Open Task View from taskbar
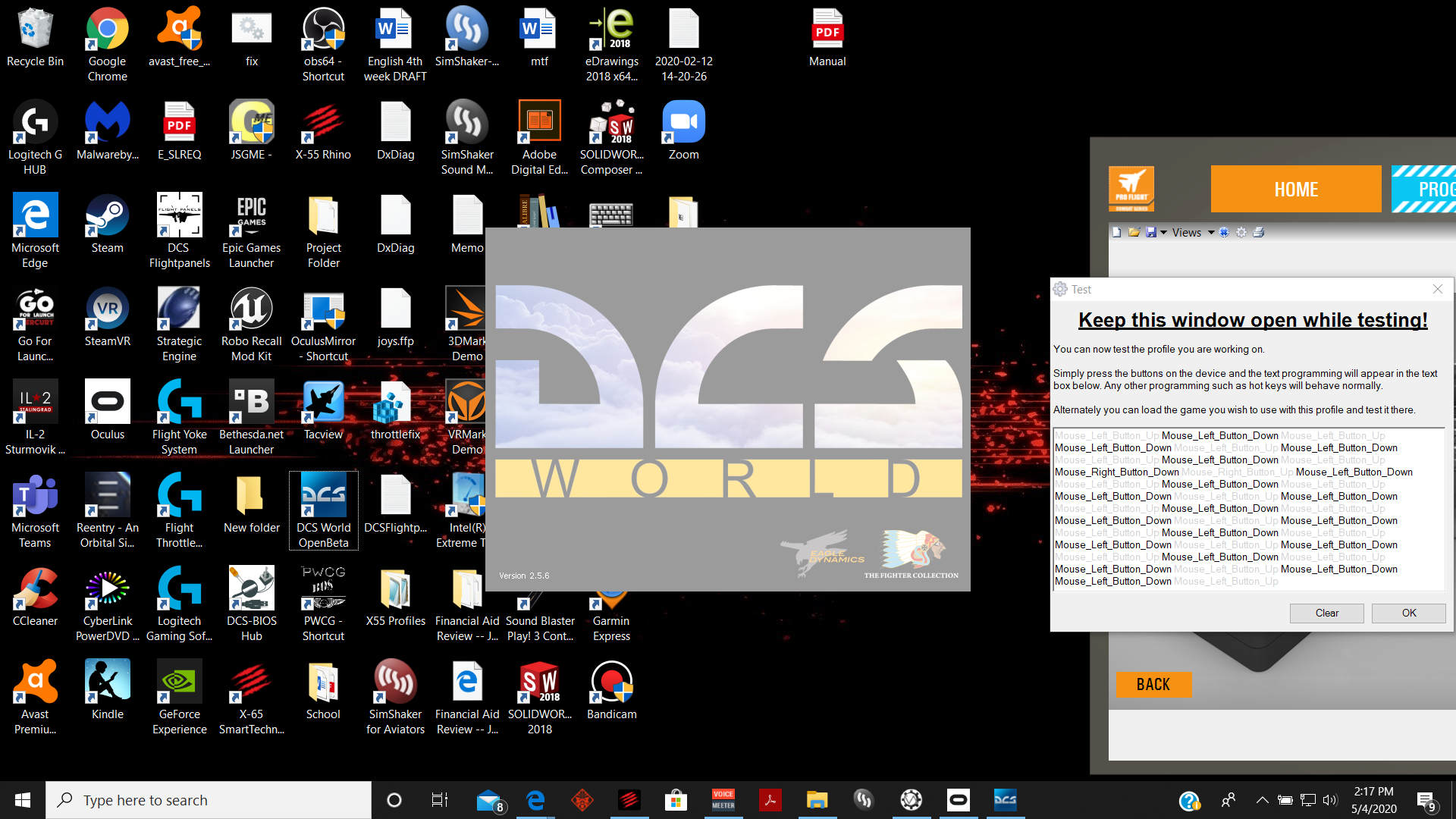Image resolution: width=1456 pixels, height=819 pixels. click(440, 800)
